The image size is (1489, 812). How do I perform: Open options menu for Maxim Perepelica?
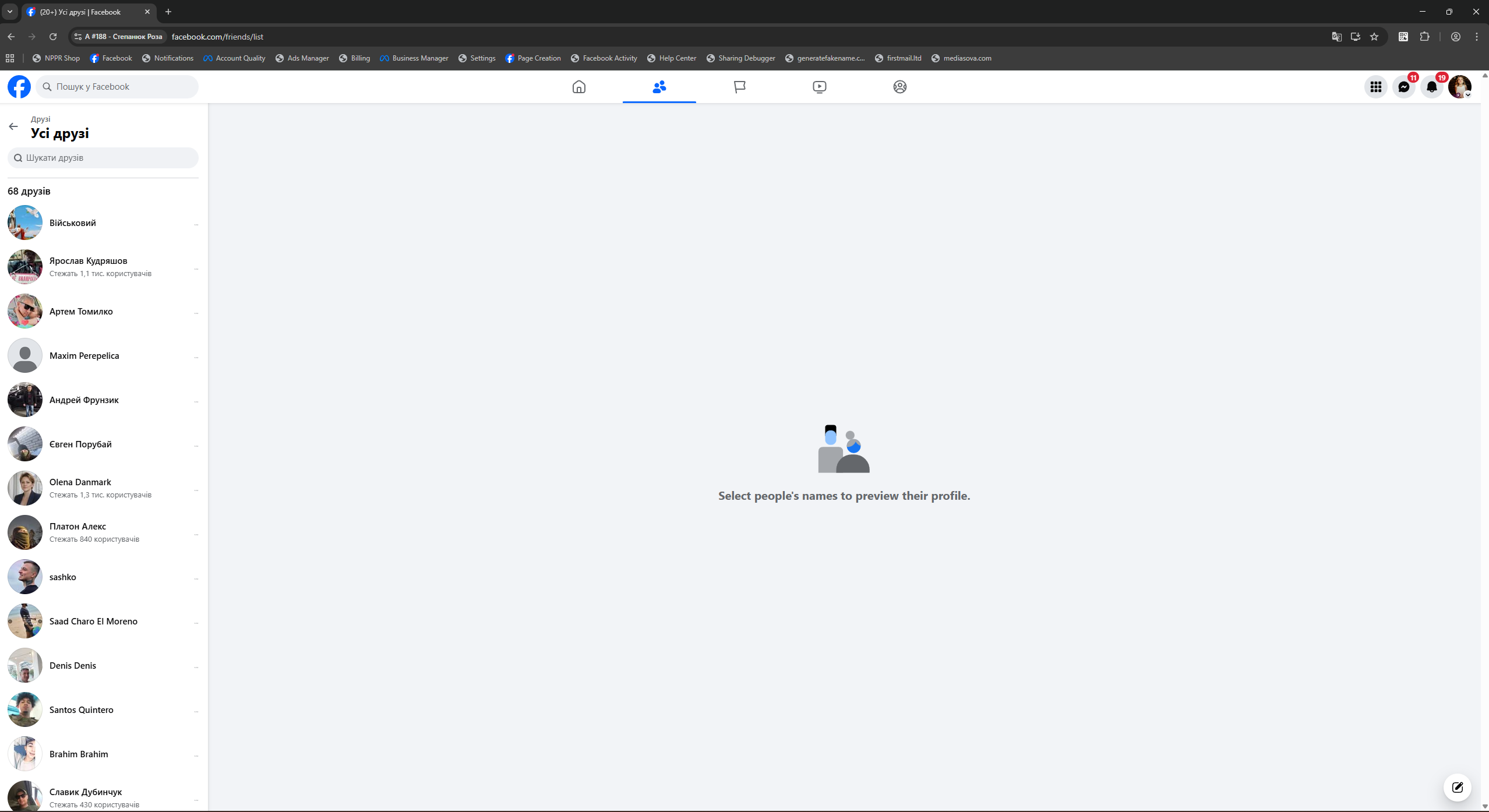coord(196,357)
